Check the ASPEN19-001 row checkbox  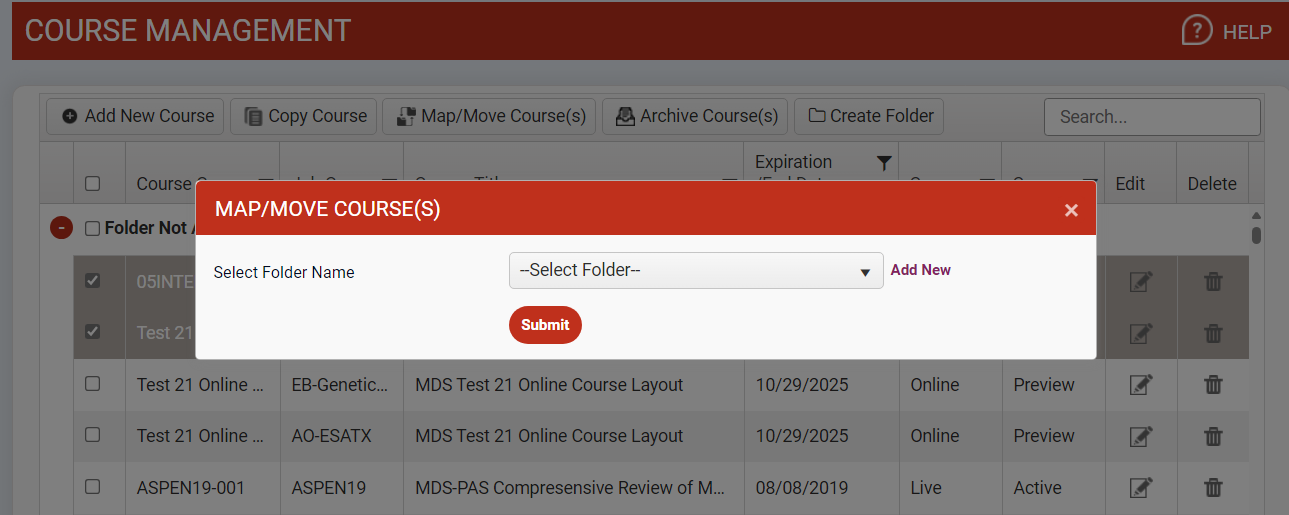pos(92,487)
